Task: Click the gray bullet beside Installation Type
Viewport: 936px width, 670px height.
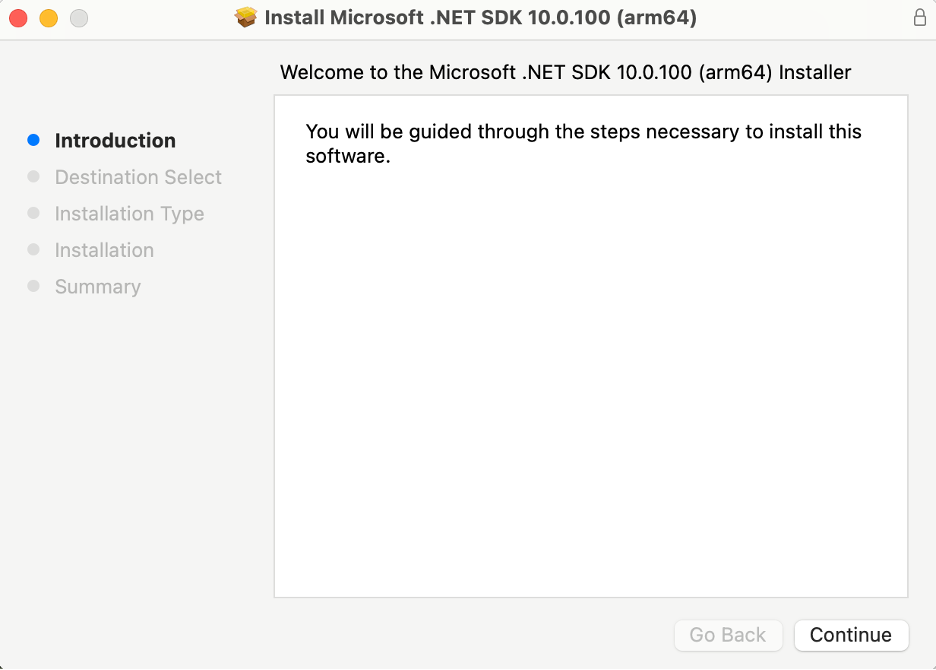Action: click(x=34, y=214)
